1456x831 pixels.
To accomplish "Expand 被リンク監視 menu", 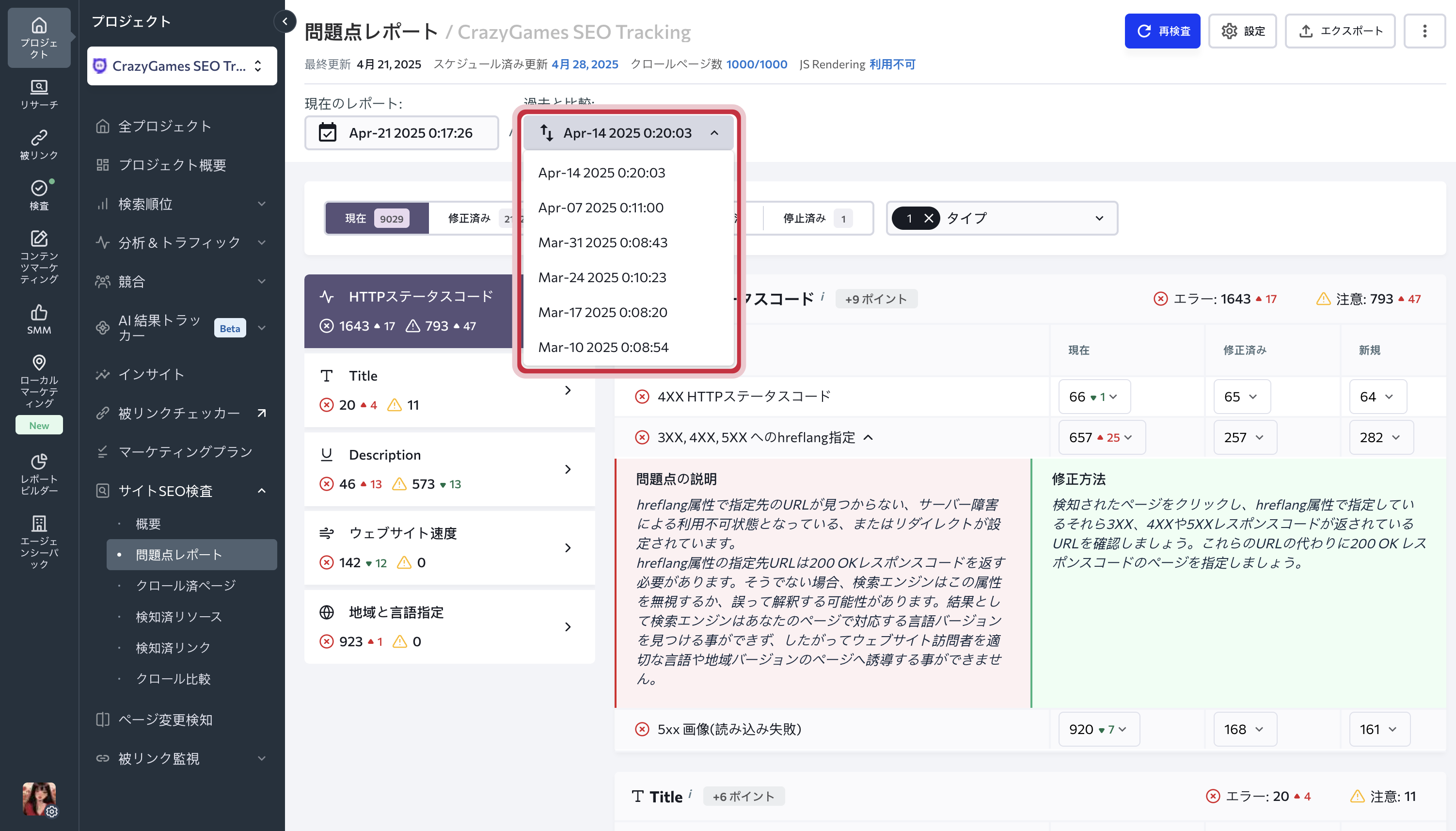I will point(182,758).
